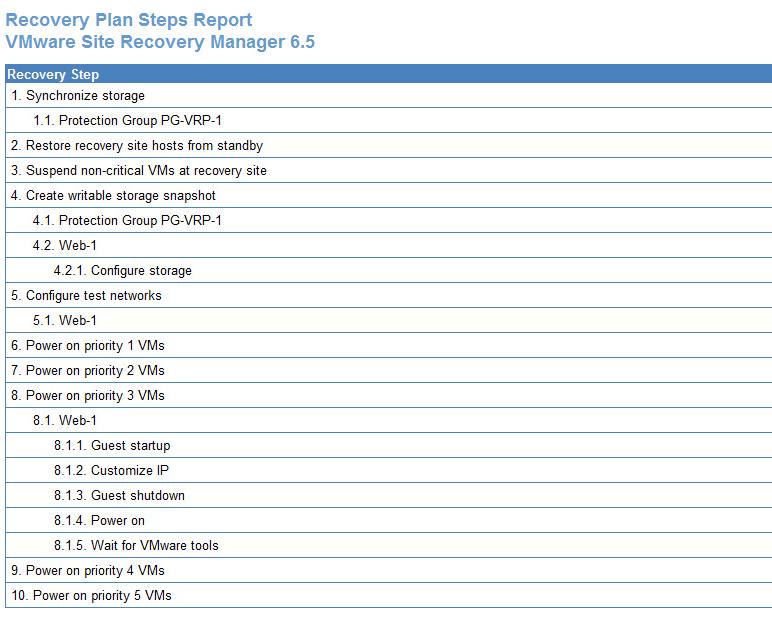The height and width of the screenshot is (619, 772).
Task: Select row '10. Power on priority 5 VMs'
Action: point(388,596)
